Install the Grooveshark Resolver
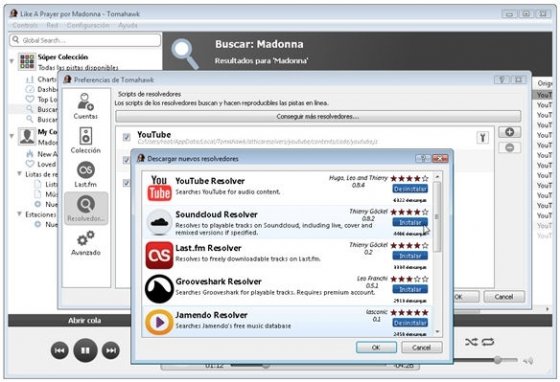The width and height of the screenshot is (560, 382). [410, 290]
